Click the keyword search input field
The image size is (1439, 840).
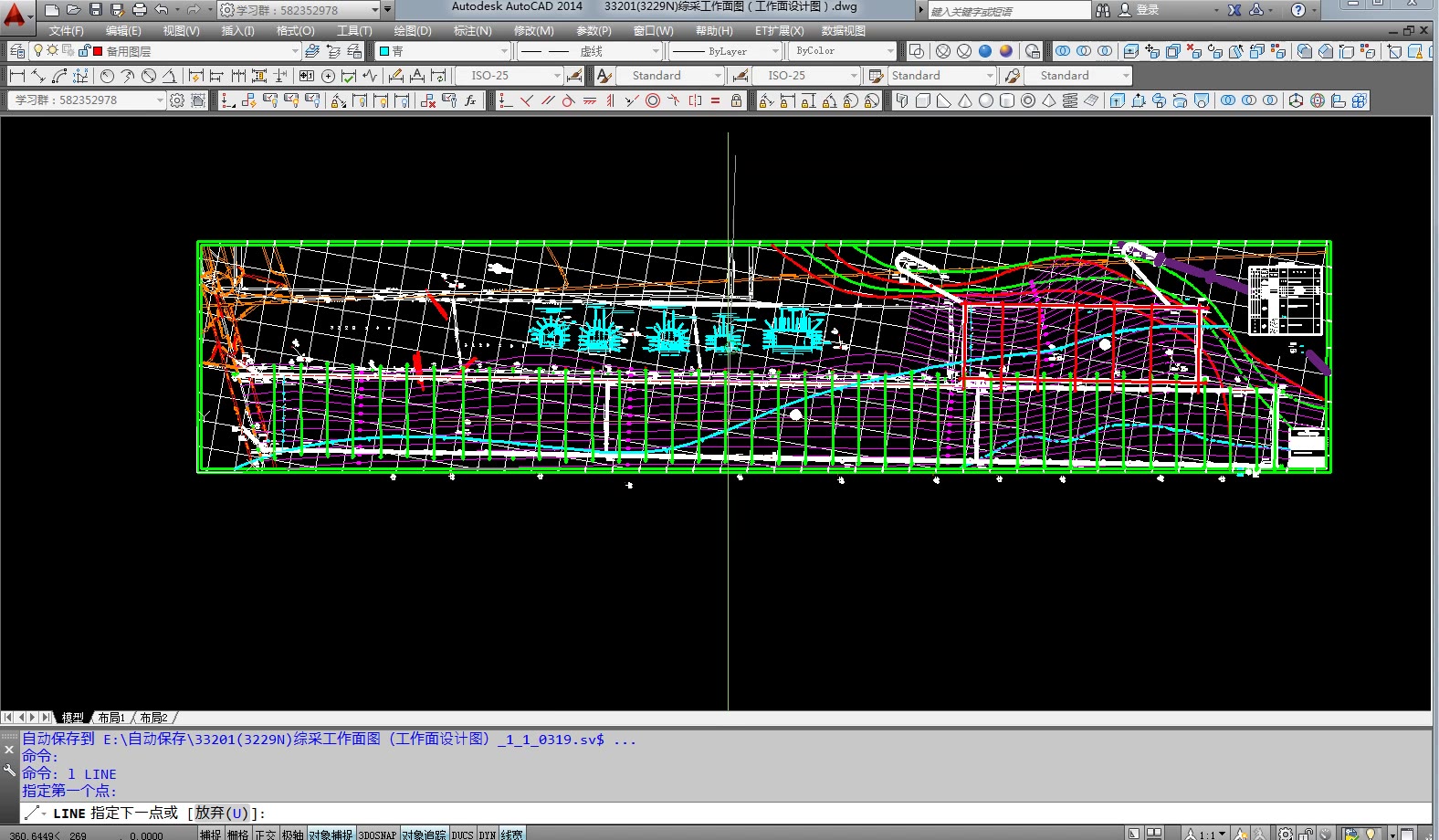tap(1008, 11)
